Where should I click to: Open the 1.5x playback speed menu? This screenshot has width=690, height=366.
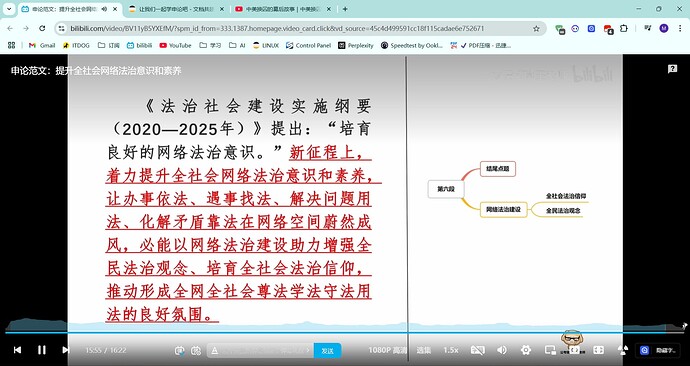[451, 350]
